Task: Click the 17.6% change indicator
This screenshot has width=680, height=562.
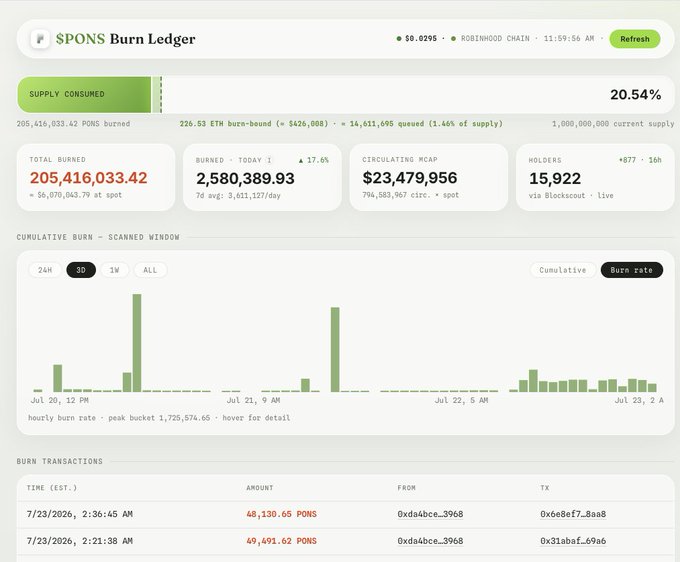Action: 314,160
